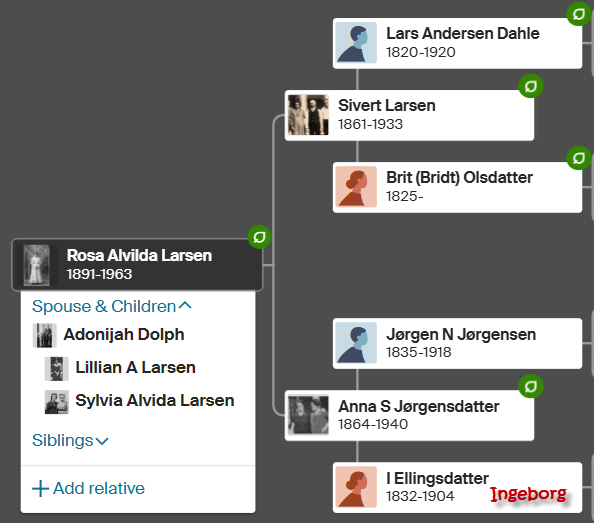Viewport: 594px width, 523px height.
Task: Select the Jørgen N Jørgensen card
Action: tap(457, 343)
